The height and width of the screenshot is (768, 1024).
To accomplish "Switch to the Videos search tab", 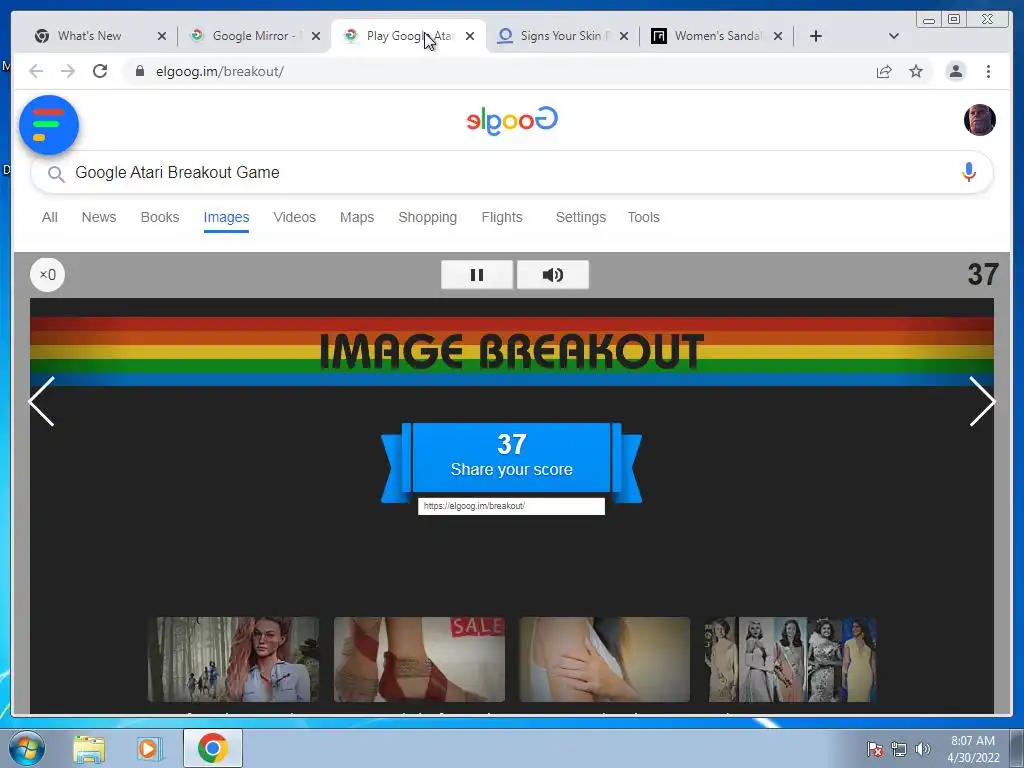I will (x=295, y=217).
